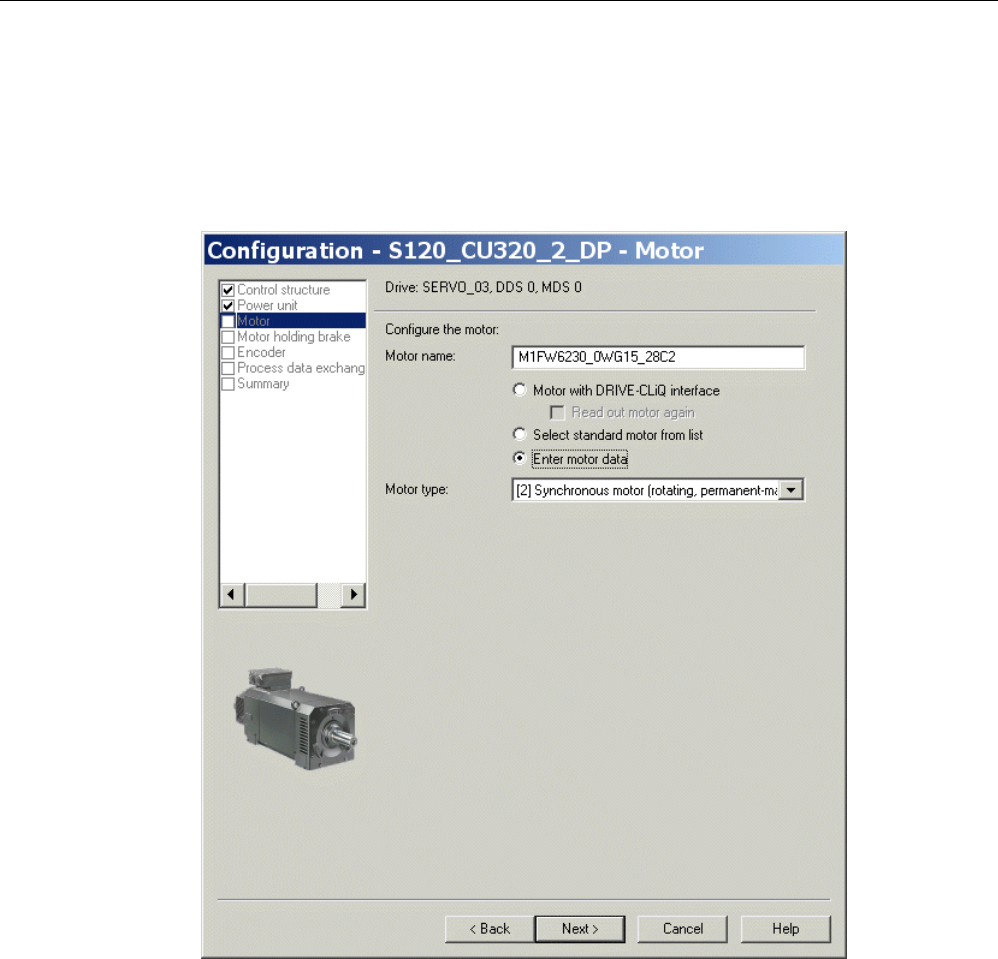Click the step list horizontal scrollbar thumb
Screen dimensions: 998x959
pos(281,595)
